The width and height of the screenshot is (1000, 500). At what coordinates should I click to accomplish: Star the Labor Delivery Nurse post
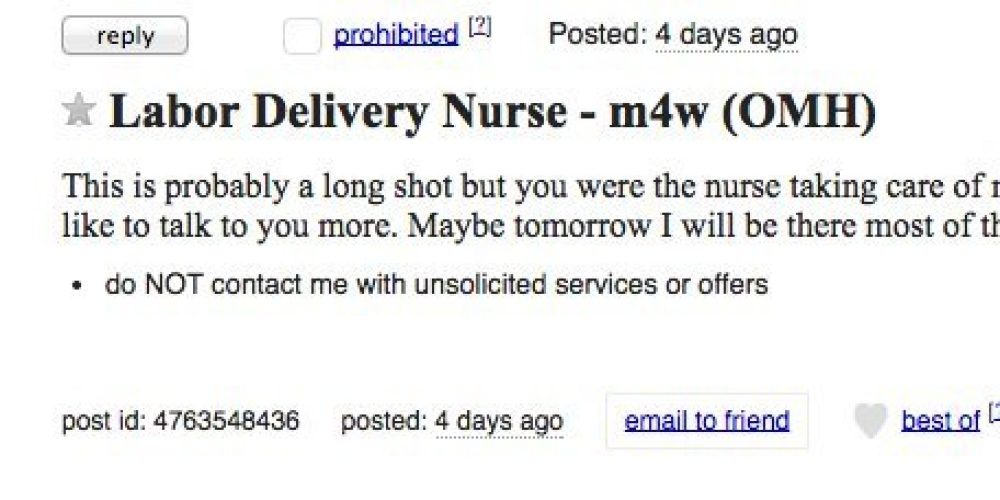click(79, 110)
